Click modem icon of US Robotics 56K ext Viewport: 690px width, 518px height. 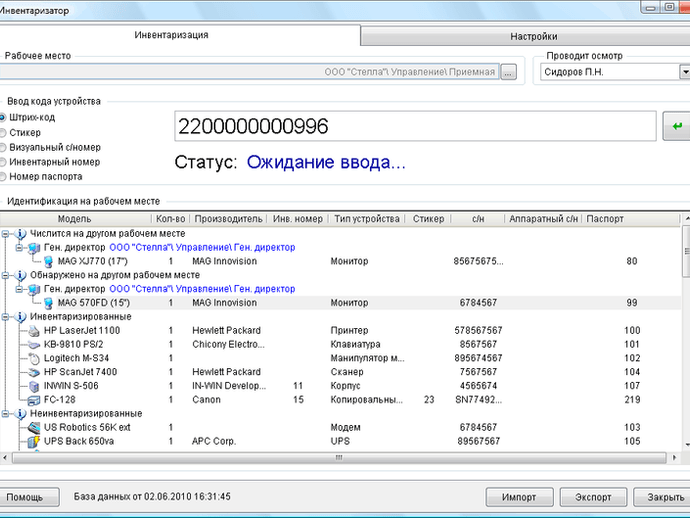coord(34,428)
